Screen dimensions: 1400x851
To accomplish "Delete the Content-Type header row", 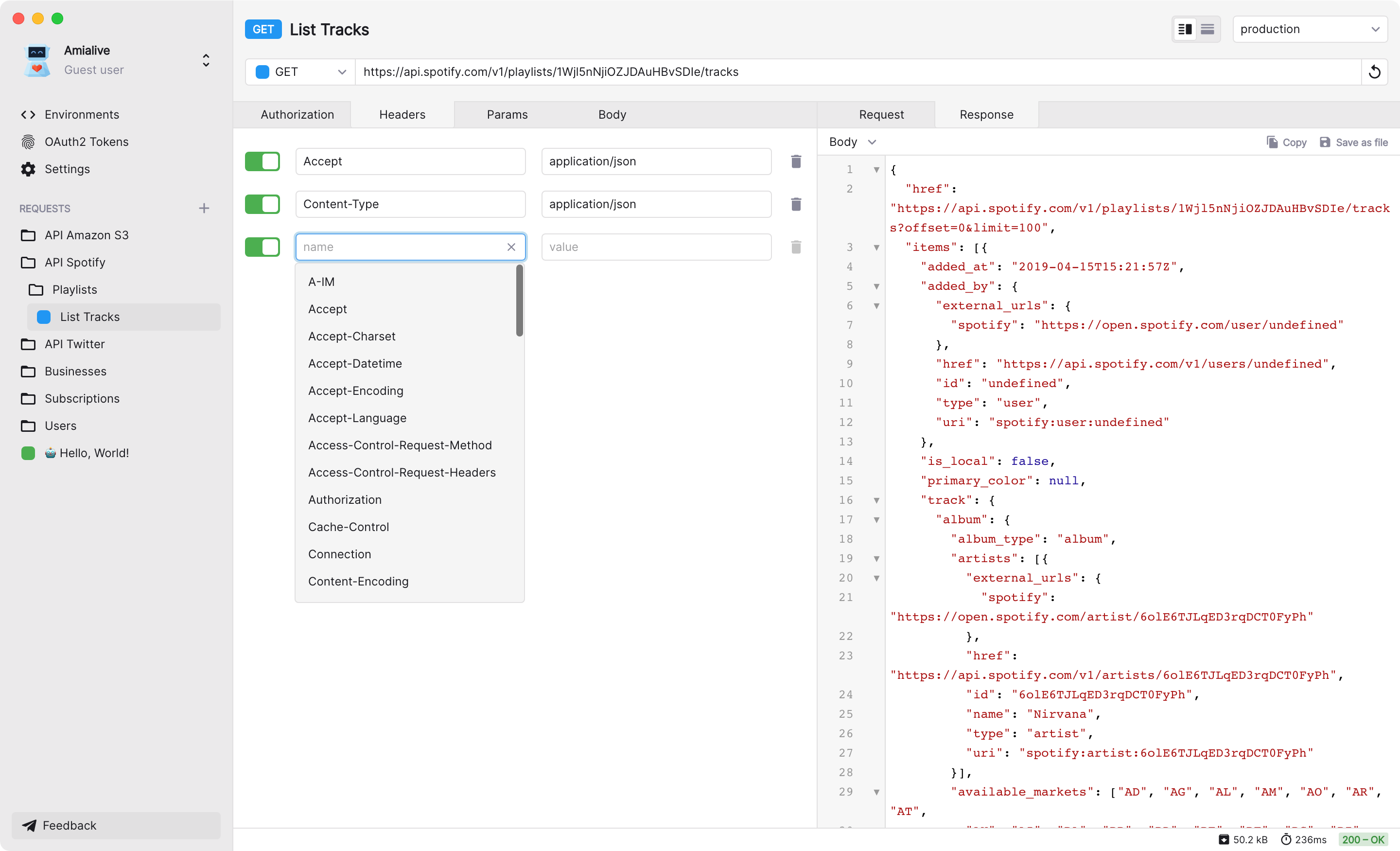I will (796, 204).
